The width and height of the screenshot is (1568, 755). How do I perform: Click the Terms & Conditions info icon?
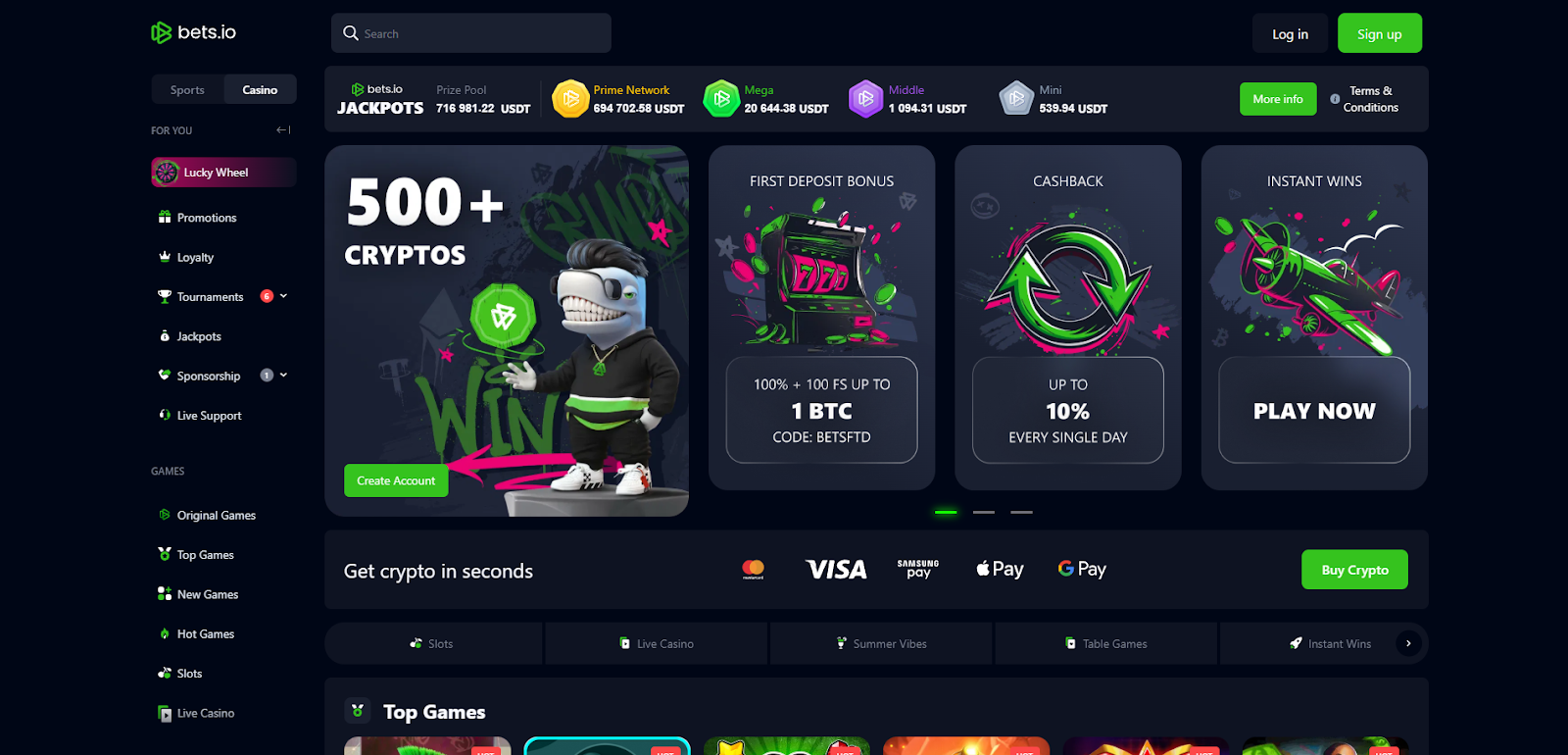(x=1335, y=99)
